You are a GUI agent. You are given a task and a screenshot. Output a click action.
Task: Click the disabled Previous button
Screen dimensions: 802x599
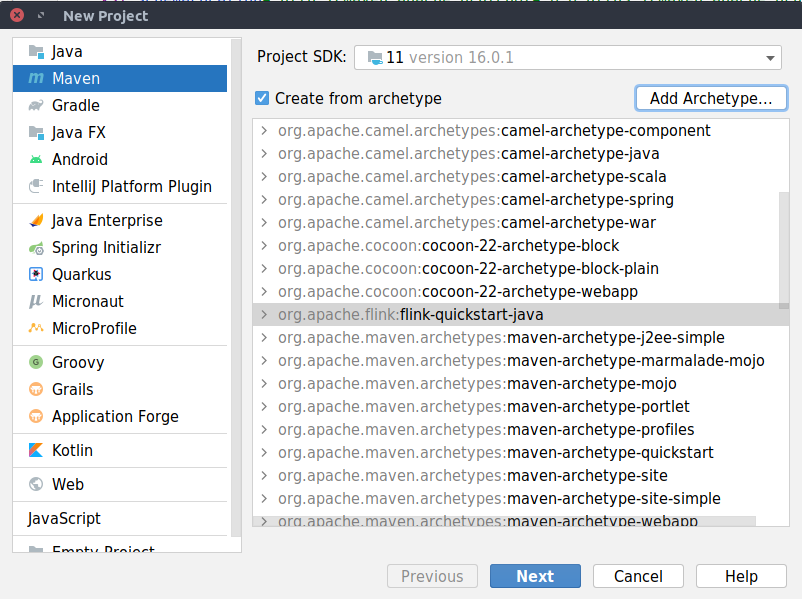(432, 576)
